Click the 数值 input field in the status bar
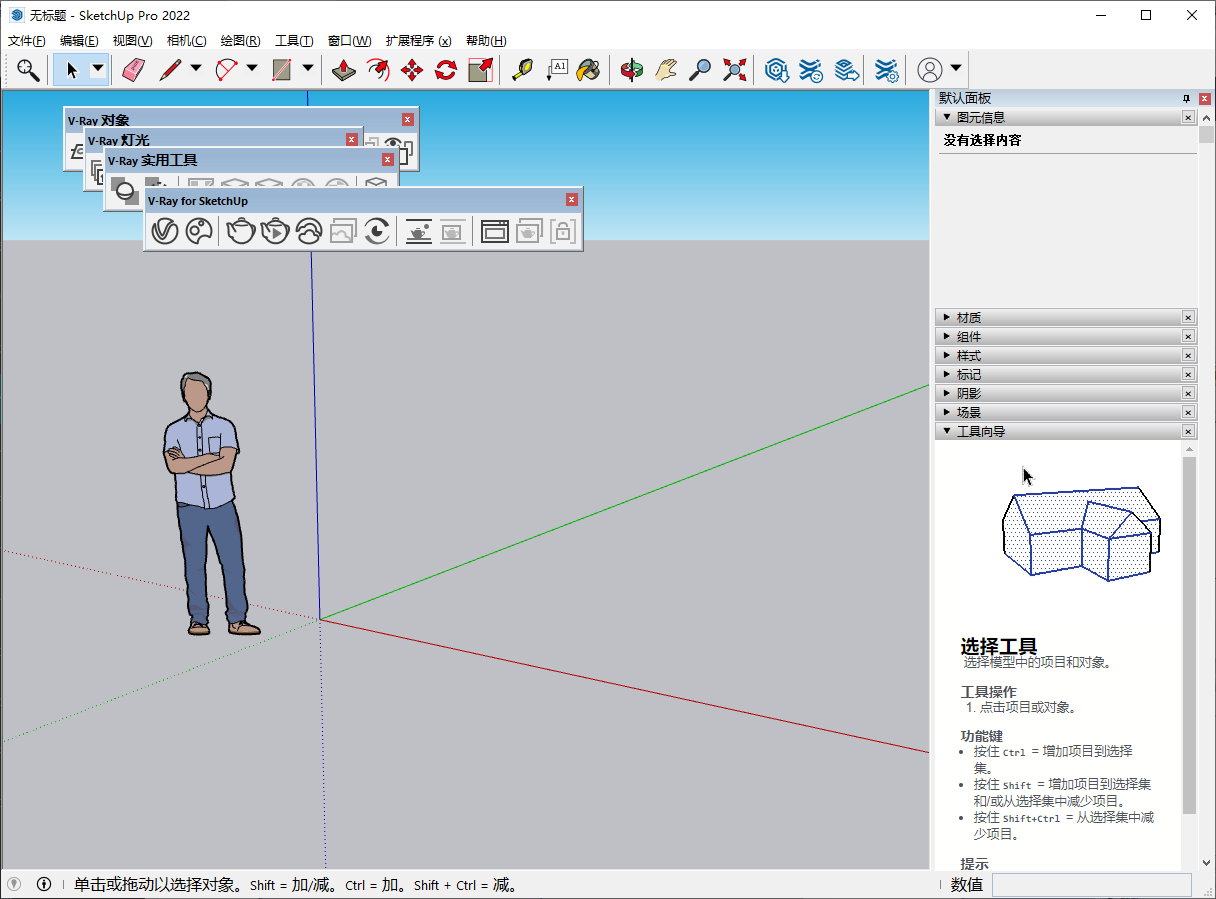 (x=1090, y=885)
